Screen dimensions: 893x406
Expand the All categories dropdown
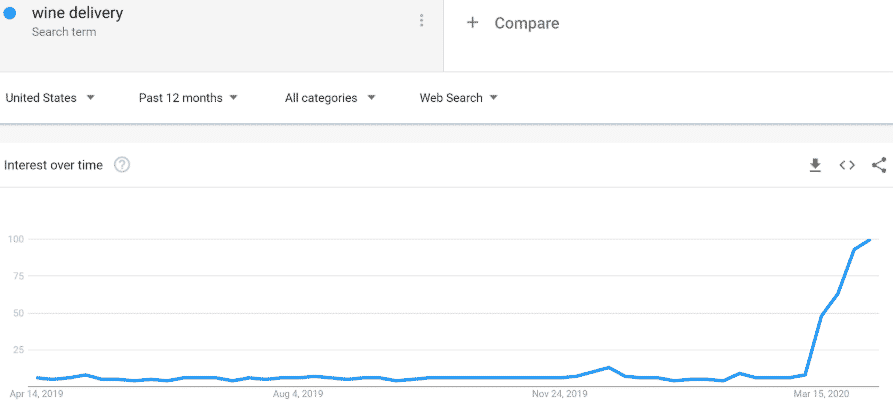pos(330,98)
